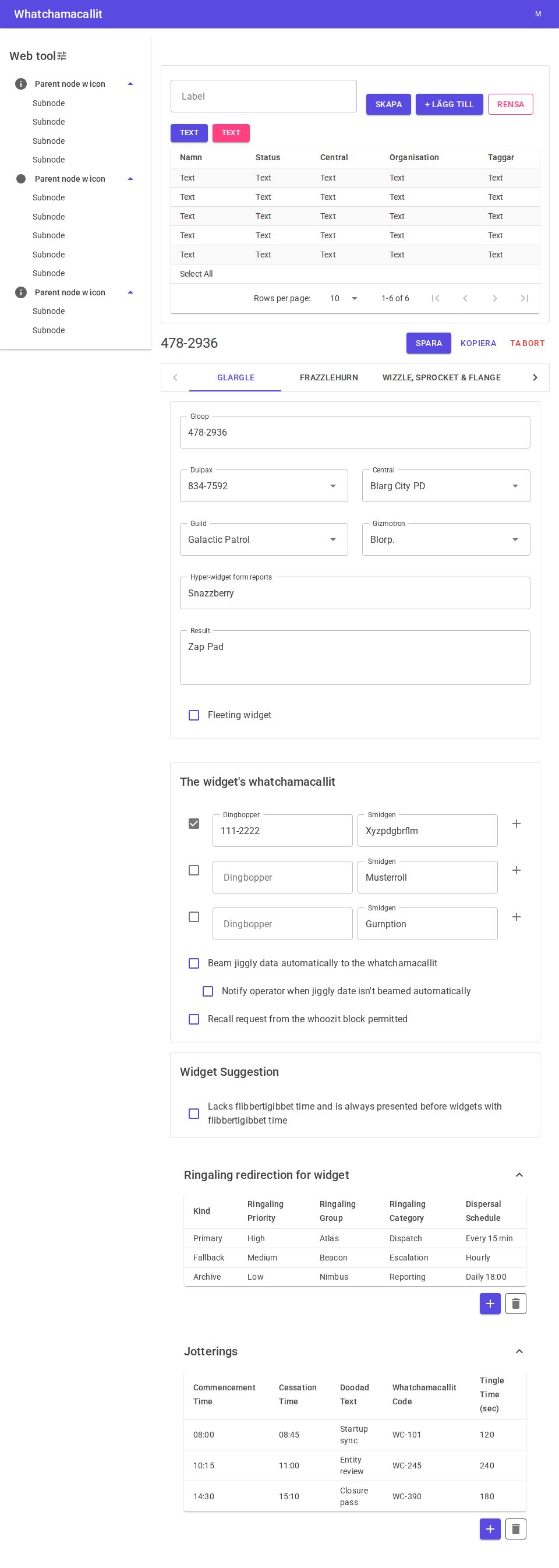Tick the checkbox in the Musterroll row
This screenshot has width=559, height=1568.
(x=194, y=870)
